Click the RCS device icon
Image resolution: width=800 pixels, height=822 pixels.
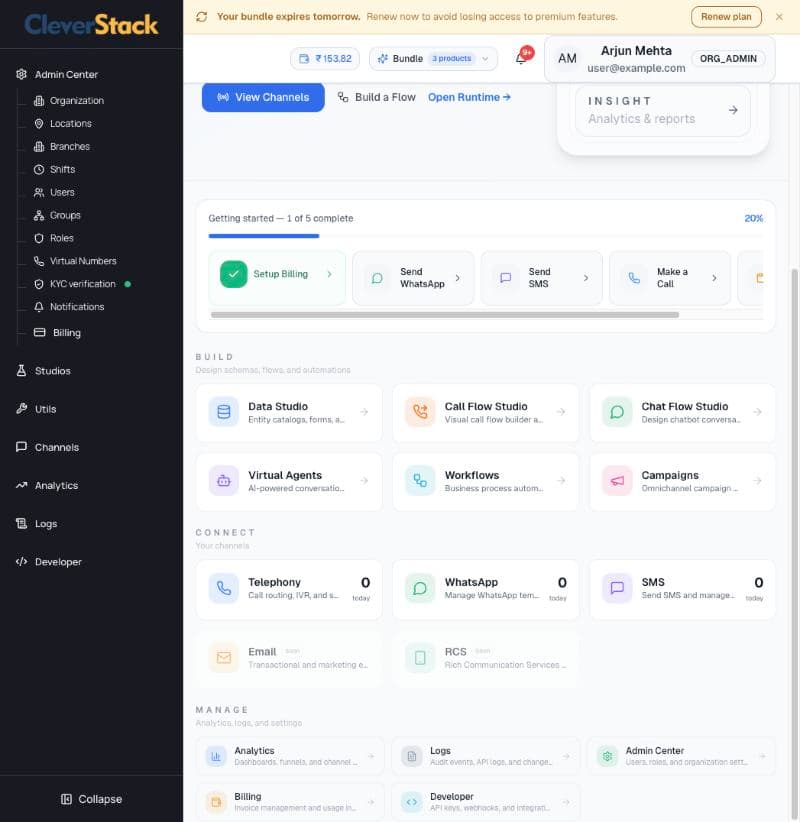[420, 657]
